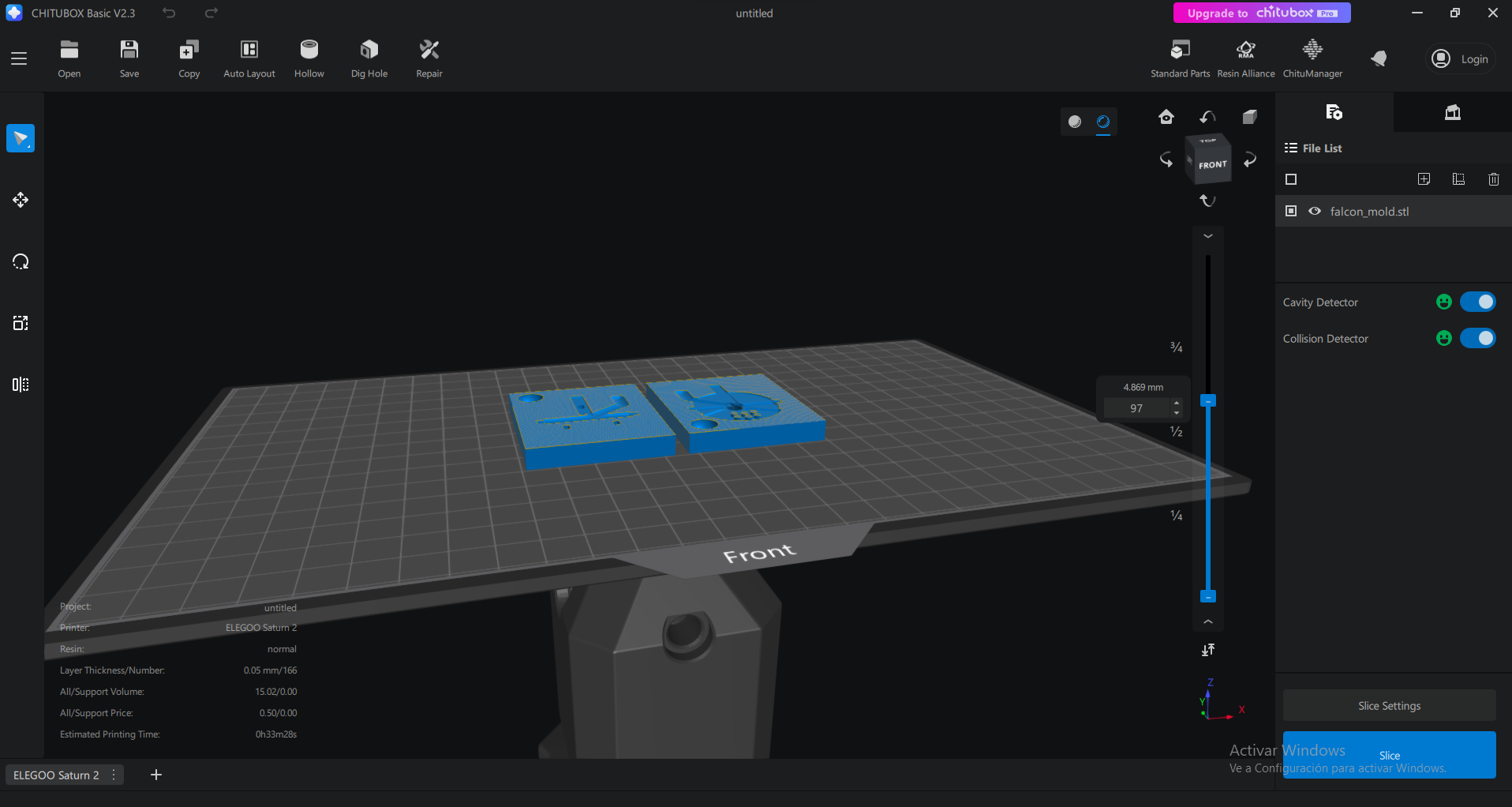Click Collision Detector green status face
Viewport: 1512px width, 807px height.
[x=1444, y=338]
